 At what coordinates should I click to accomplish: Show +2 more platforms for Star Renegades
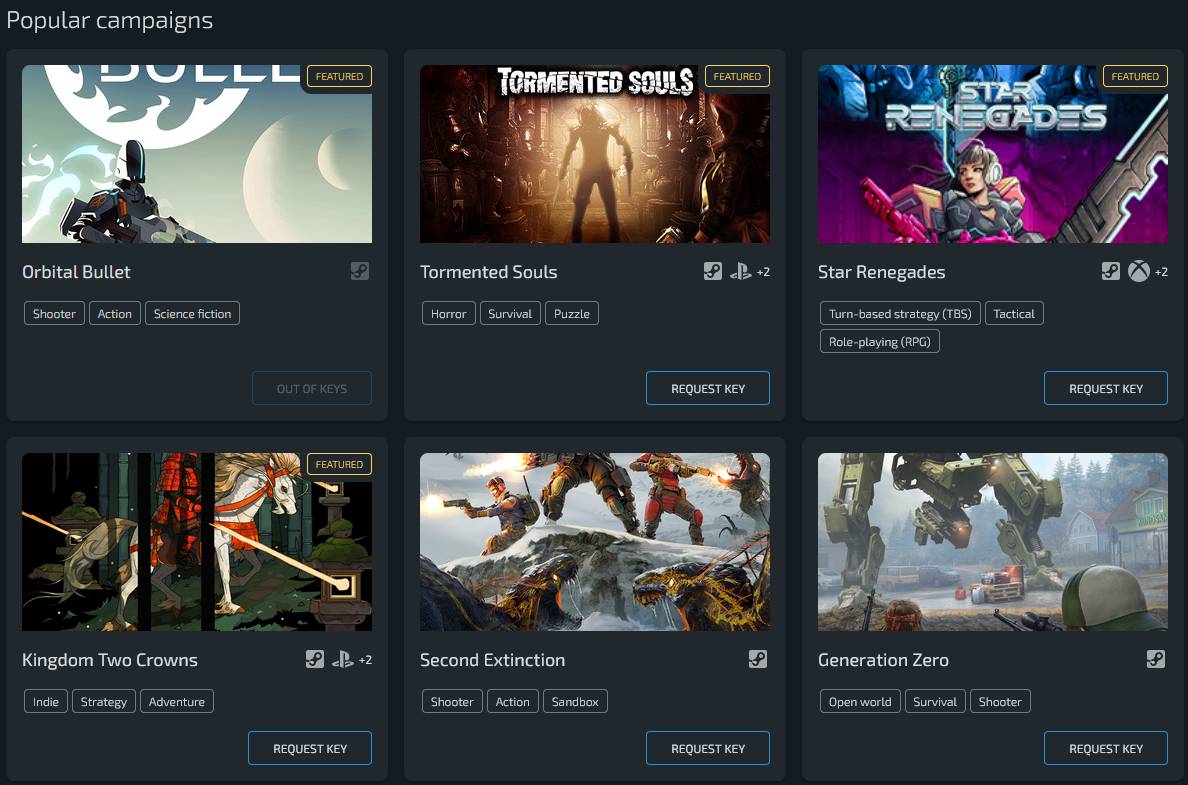[1161, 272]
